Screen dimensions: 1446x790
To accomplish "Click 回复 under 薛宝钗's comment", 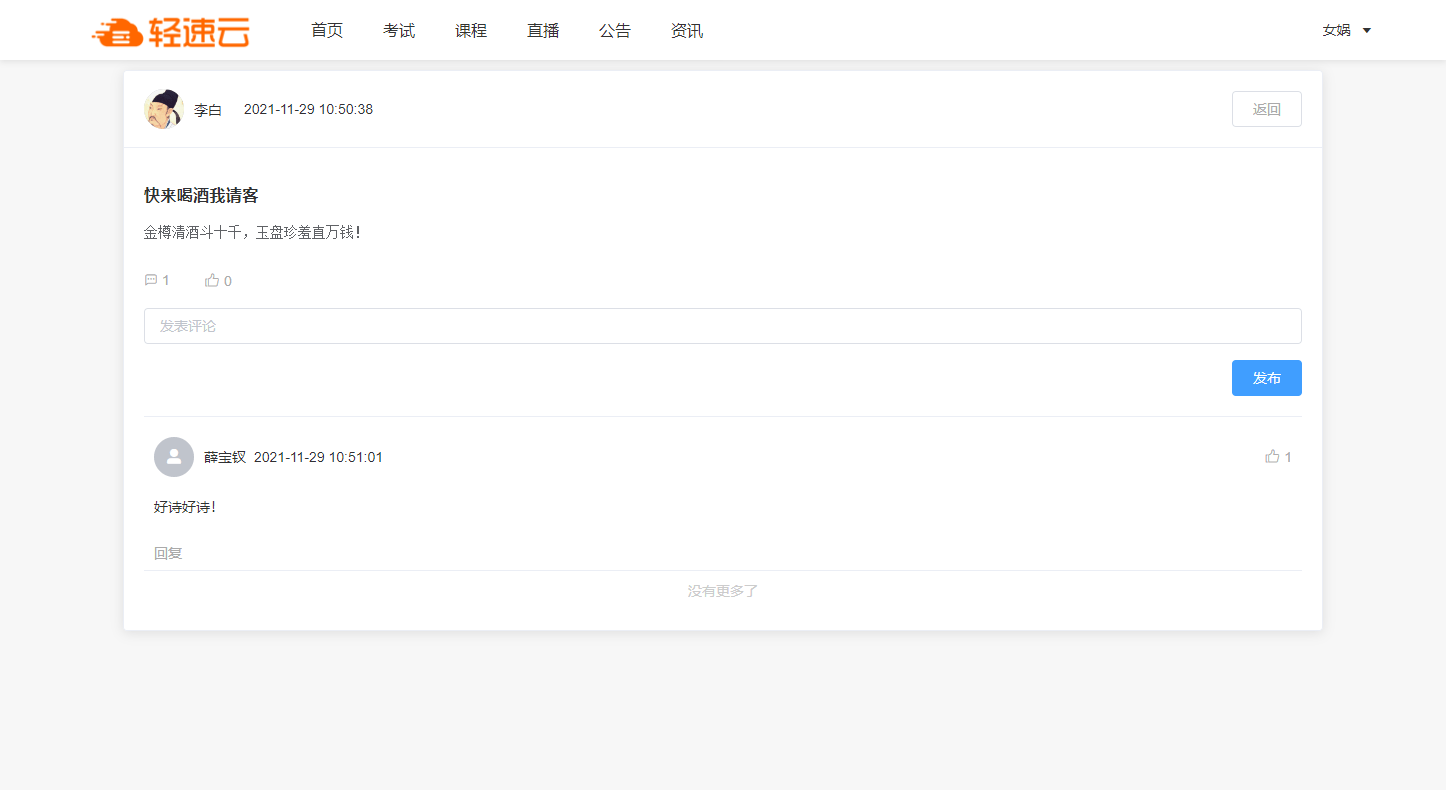I will pyautogui.click(x=168, y=553).
